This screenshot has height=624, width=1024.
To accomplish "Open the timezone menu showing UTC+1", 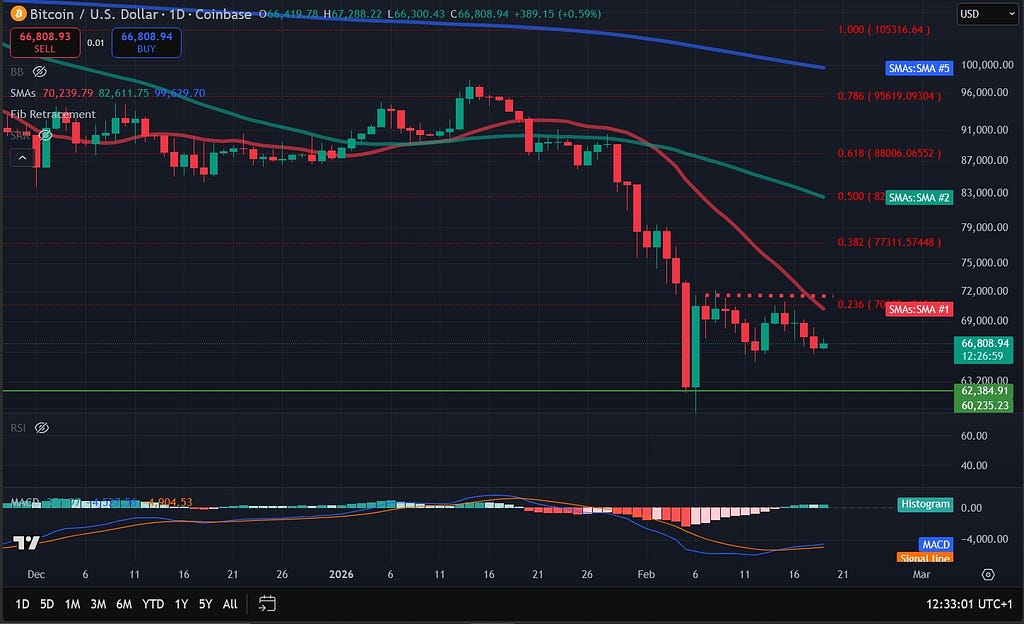I will tap(969, 603).
